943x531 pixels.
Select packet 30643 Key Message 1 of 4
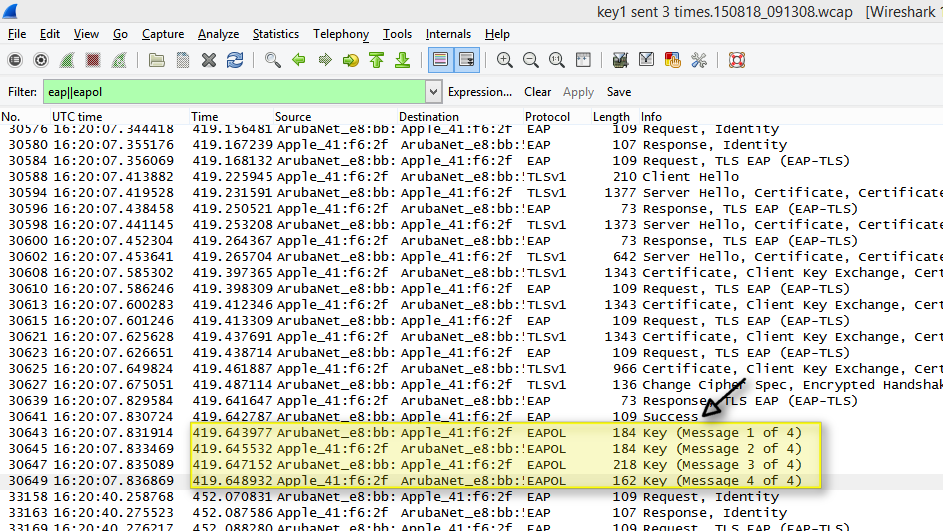472,433
